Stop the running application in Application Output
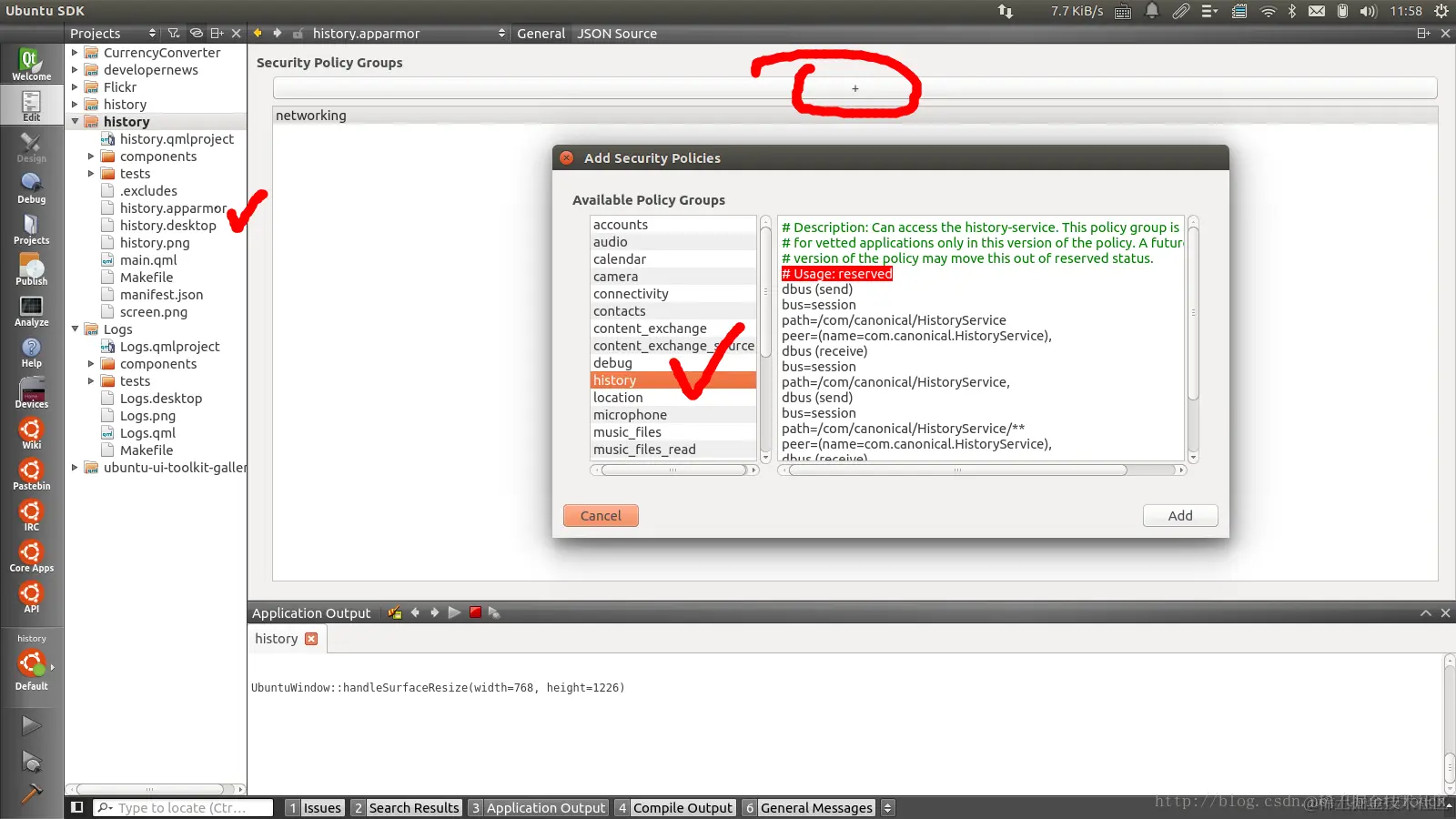This screenshot has width=1456, height=819. coord(475,612)
